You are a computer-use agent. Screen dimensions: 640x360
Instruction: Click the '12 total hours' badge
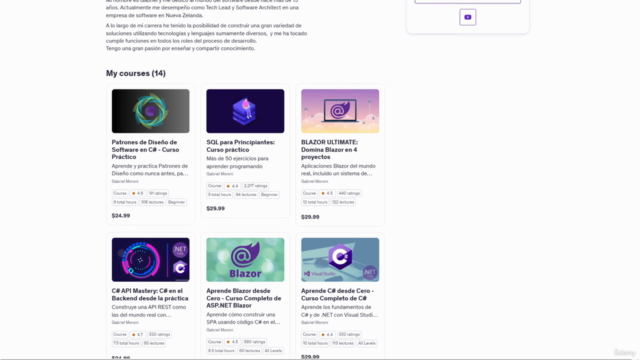coord(315,202)
